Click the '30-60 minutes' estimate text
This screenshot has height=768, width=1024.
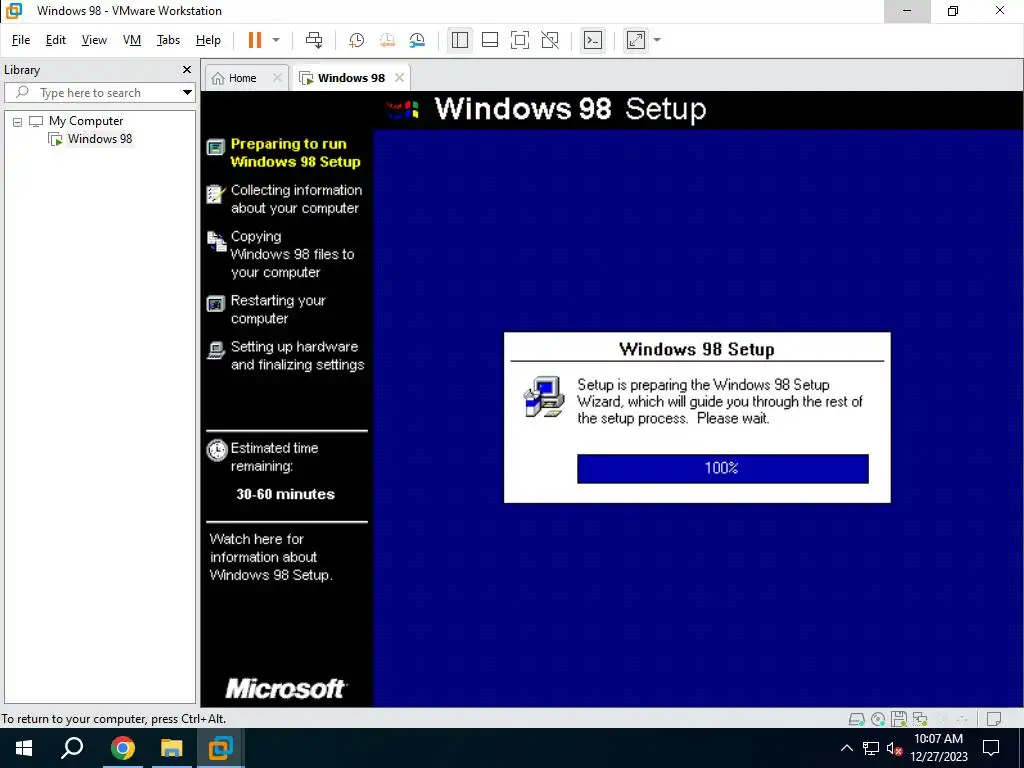(285, 494)
